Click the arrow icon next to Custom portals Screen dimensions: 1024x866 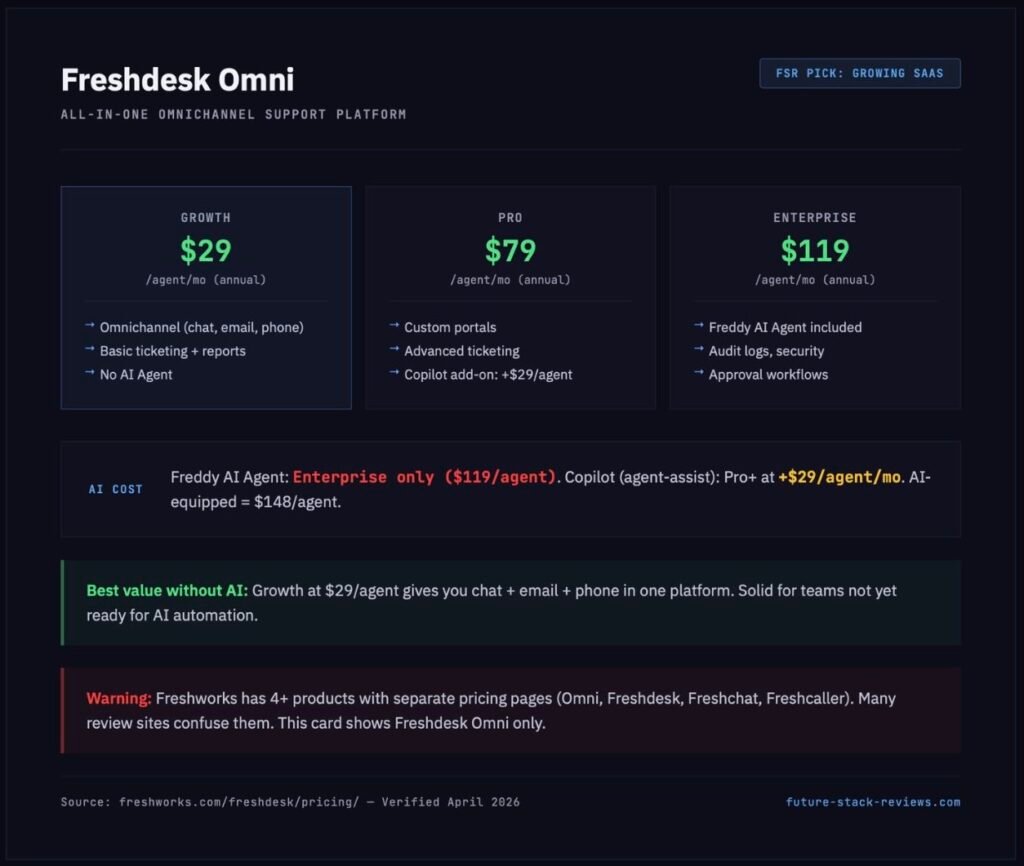pyautogui.click(x=393, y=327)
